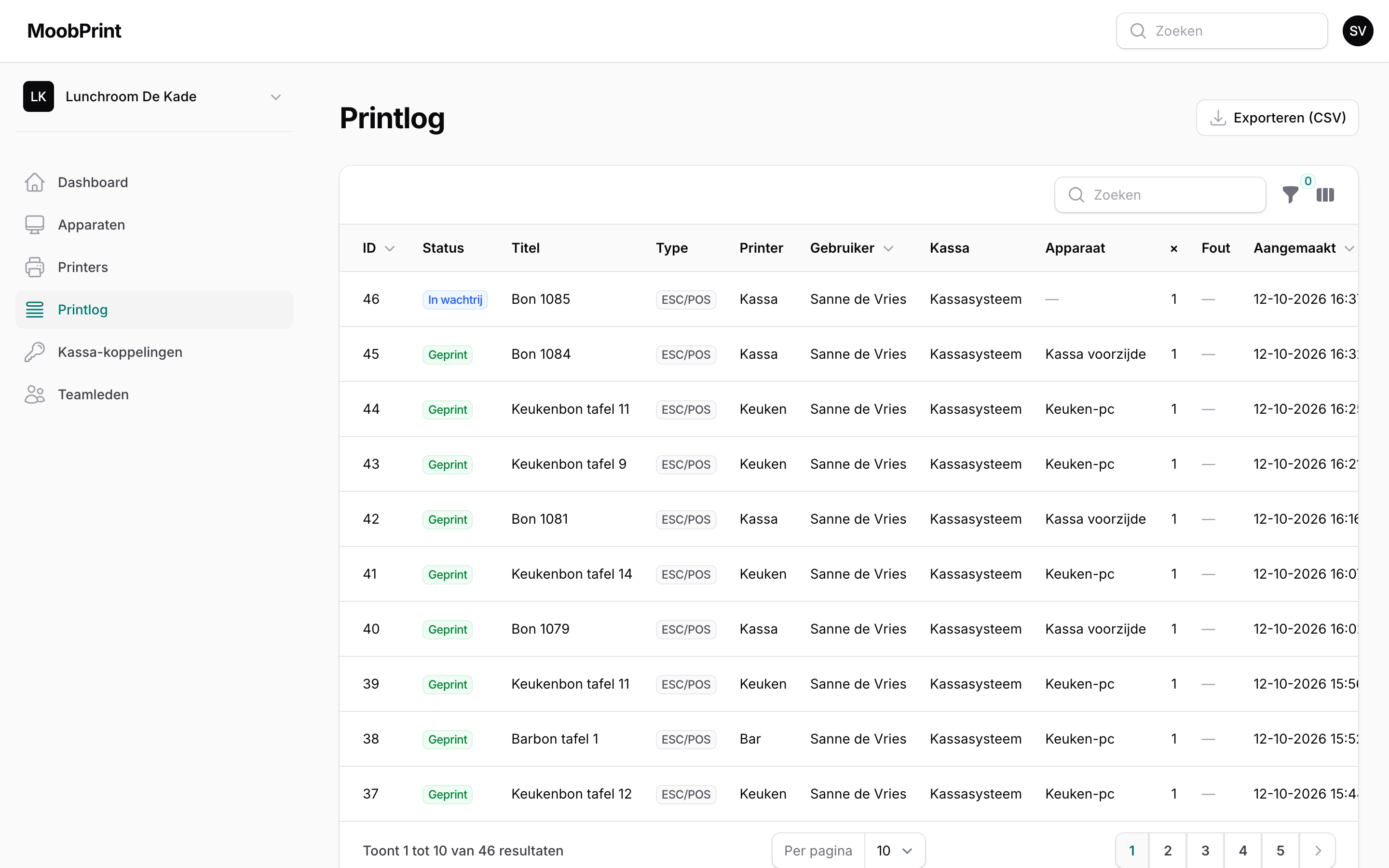
Task: Click the MoobPrint logo
Action: pyautogui.click(x=74, y=31)
